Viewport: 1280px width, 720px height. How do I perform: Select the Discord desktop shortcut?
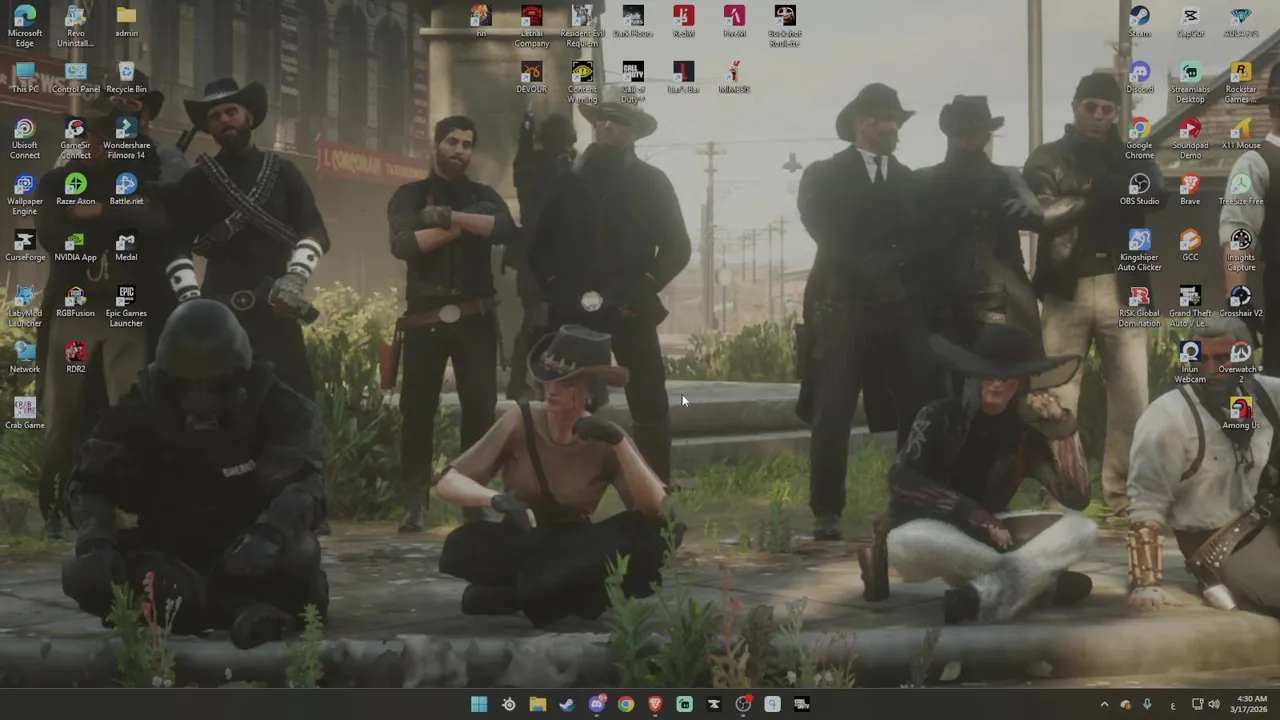click(1139, 78)
